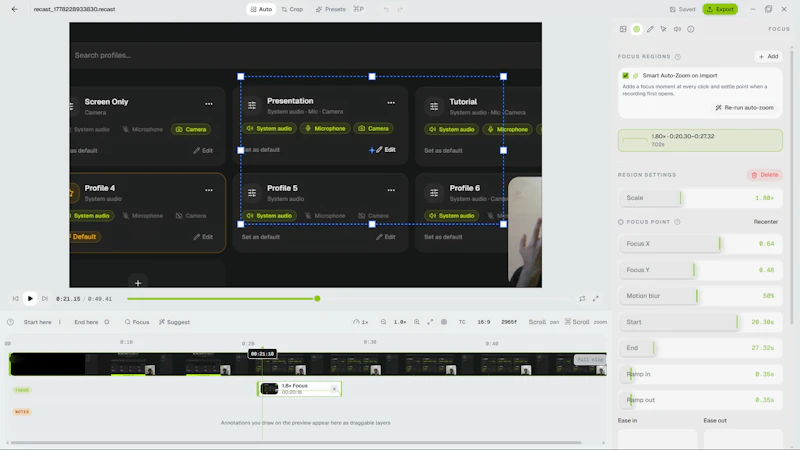Click the video clip track thumbnail strip
This screenshot has height=450, width=800.
308,364
